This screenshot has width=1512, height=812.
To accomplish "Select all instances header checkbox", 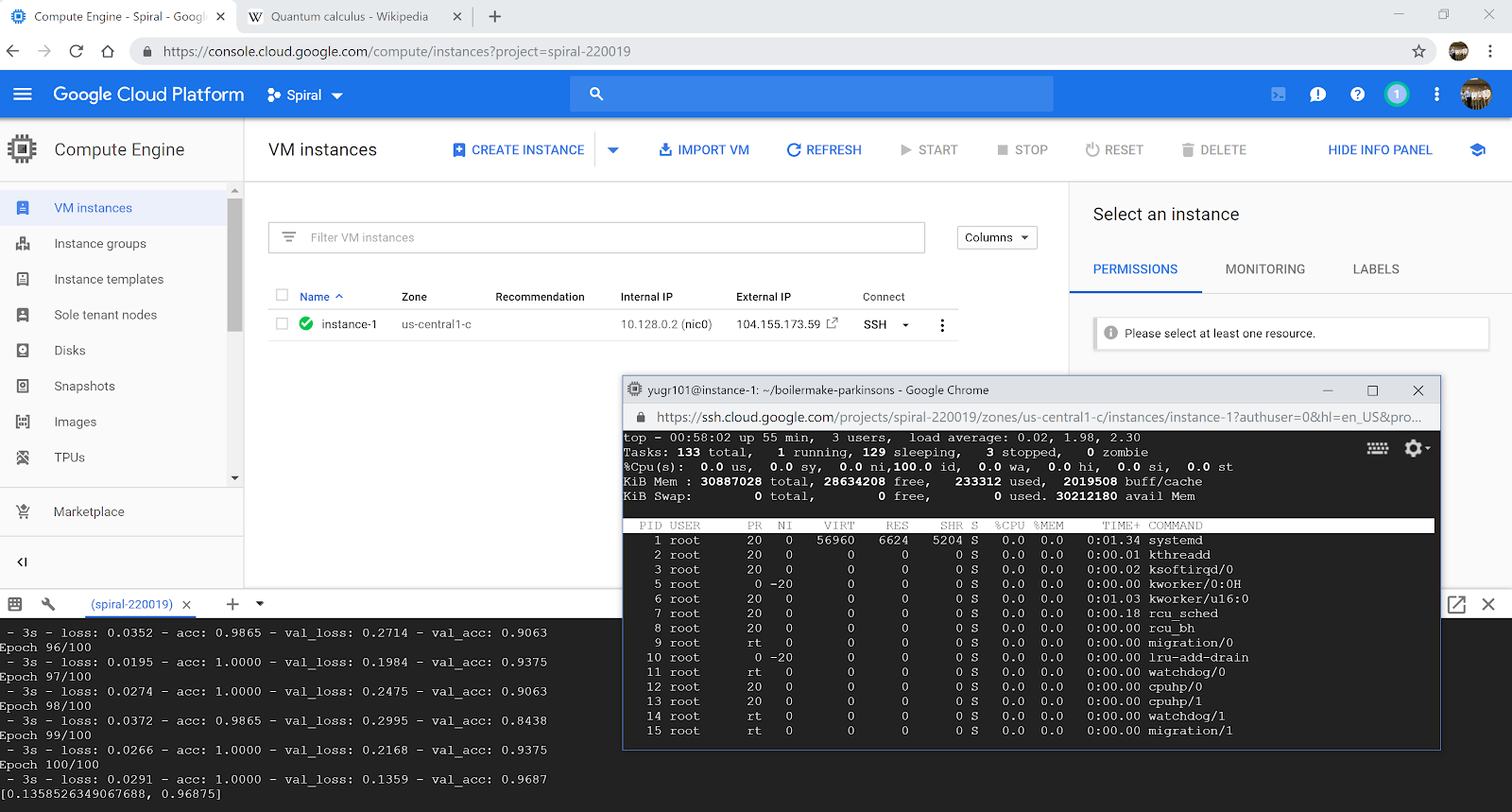I will pyautogui.click(x=282, y=295).
